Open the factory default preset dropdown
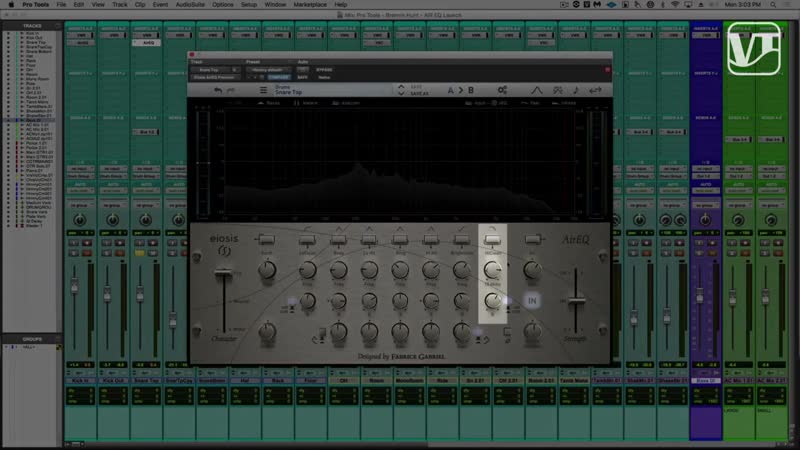The height and width of the screenshot is (450, 800). (268, 70)
